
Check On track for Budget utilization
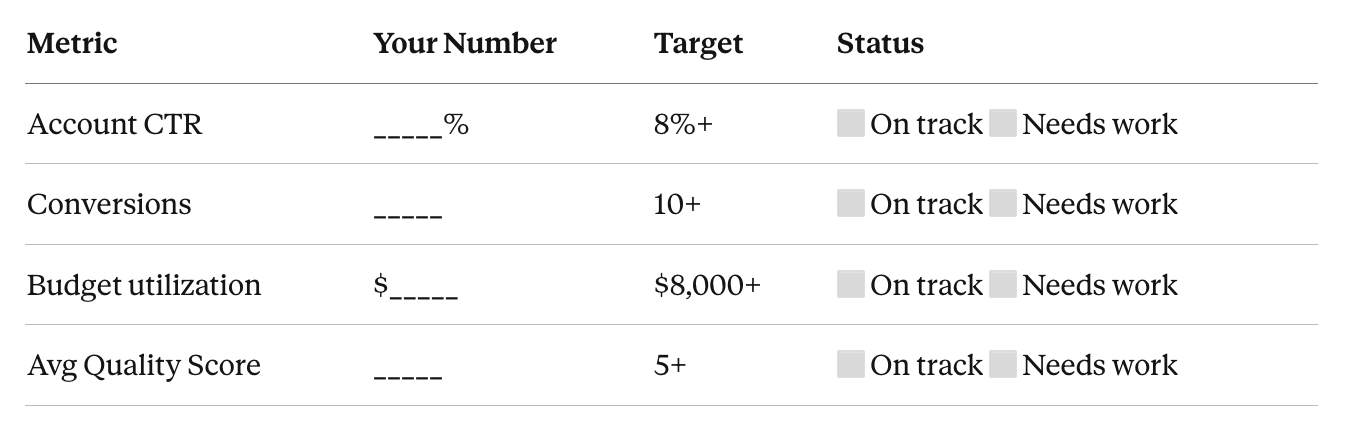coord(851,285)
